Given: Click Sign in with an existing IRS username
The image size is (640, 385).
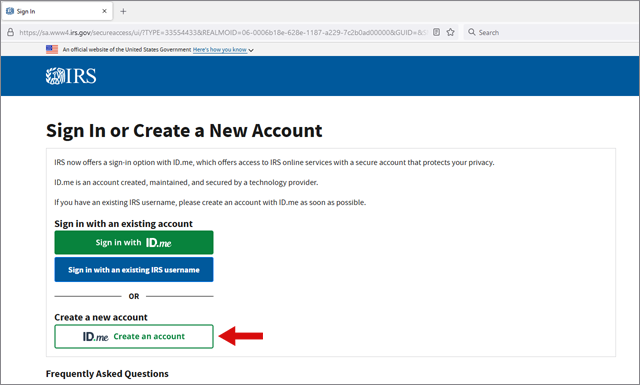Looking at the screenshot, I should [x=134, y=269].
